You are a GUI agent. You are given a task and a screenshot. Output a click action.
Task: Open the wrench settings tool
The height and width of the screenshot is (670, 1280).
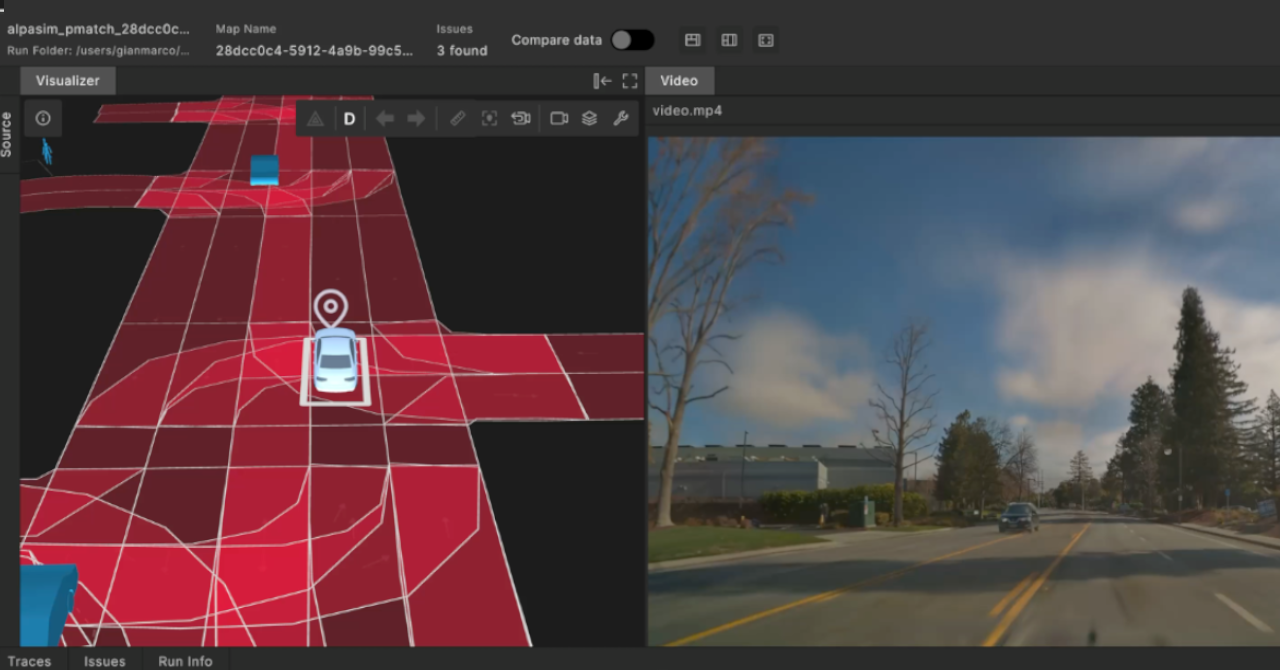[x=620, y=119]
